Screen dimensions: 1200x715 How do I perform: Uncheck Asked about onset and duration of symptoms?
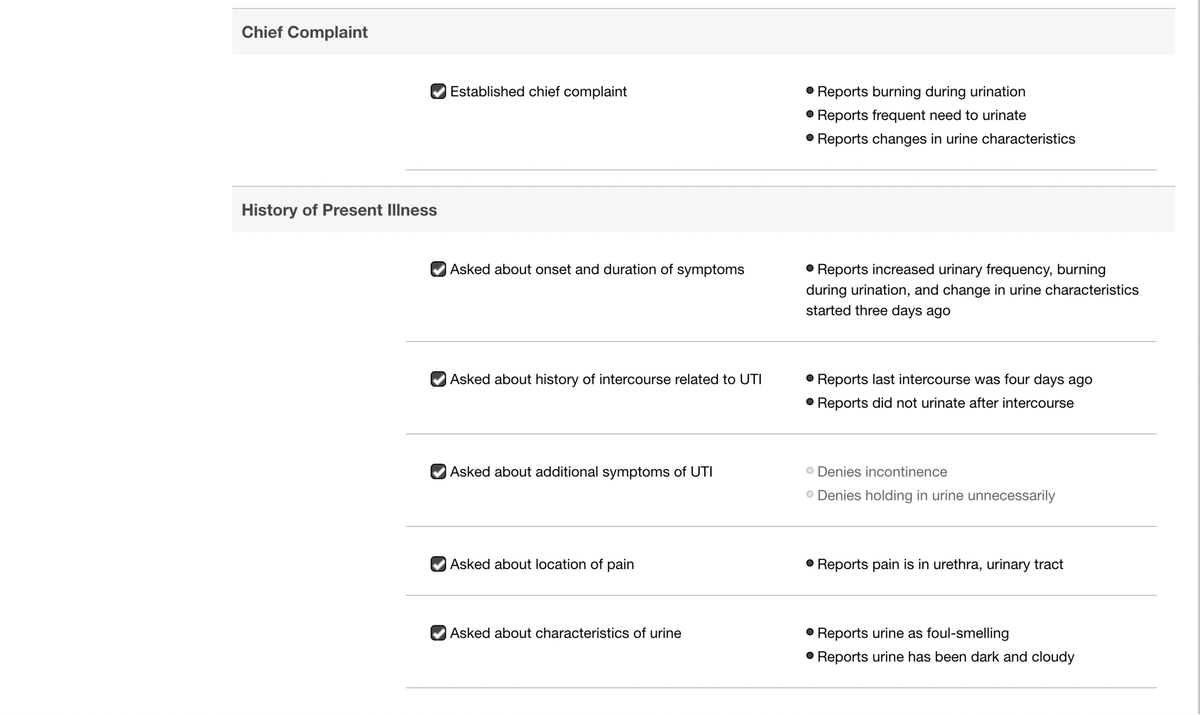[438, 269]
